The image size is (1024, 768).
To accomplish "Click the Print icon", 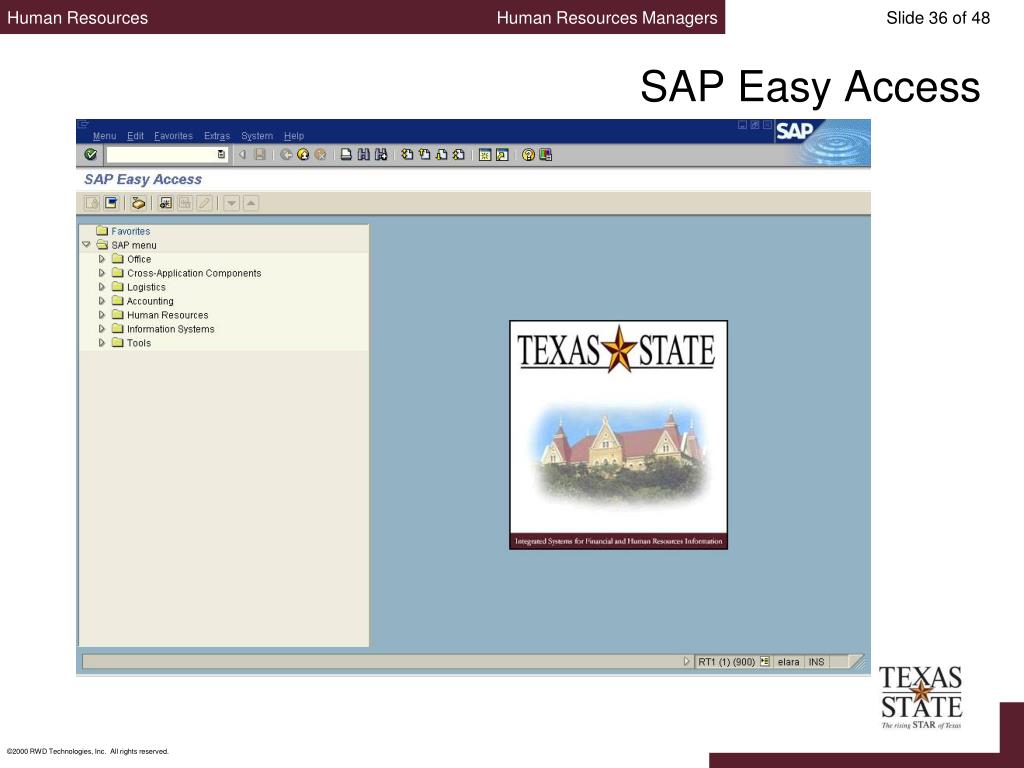I will [347, 155].
